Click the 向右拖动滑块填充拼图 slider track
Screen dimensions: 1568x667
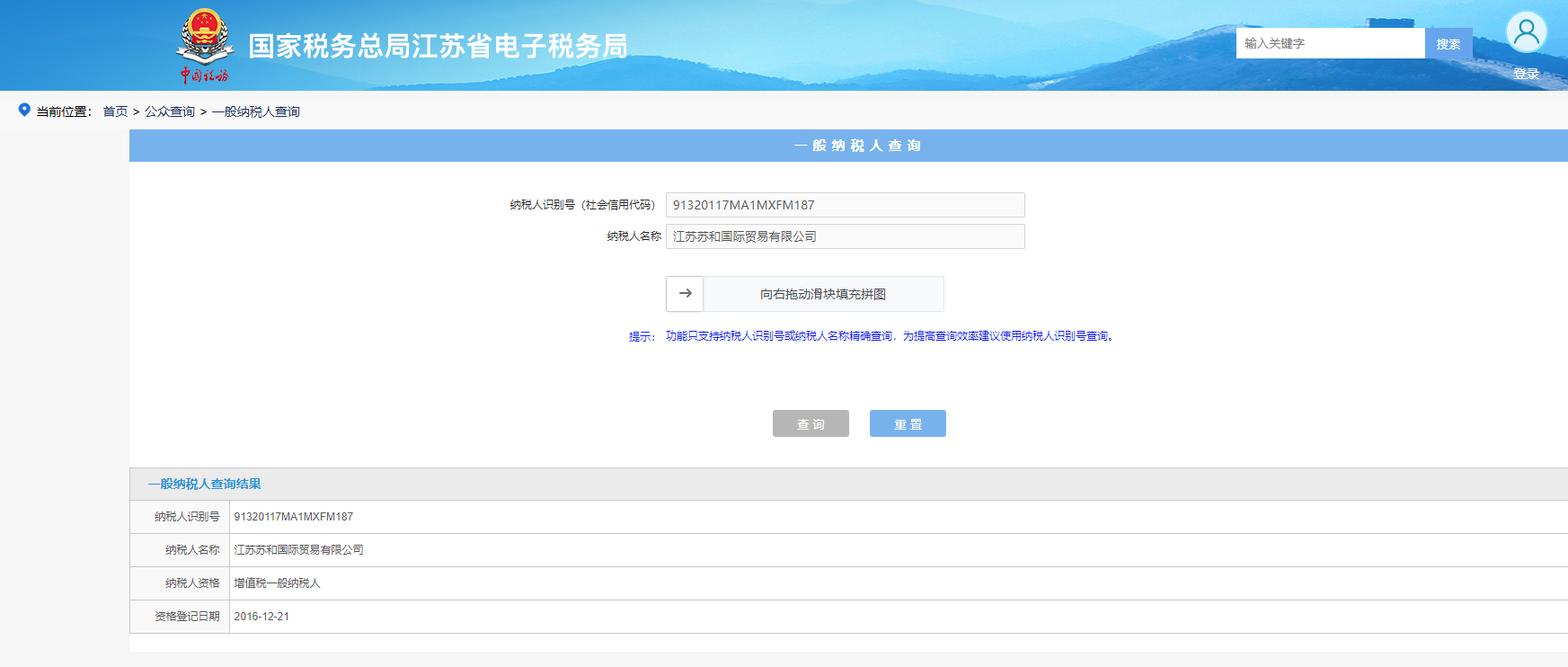pos(822,294)
